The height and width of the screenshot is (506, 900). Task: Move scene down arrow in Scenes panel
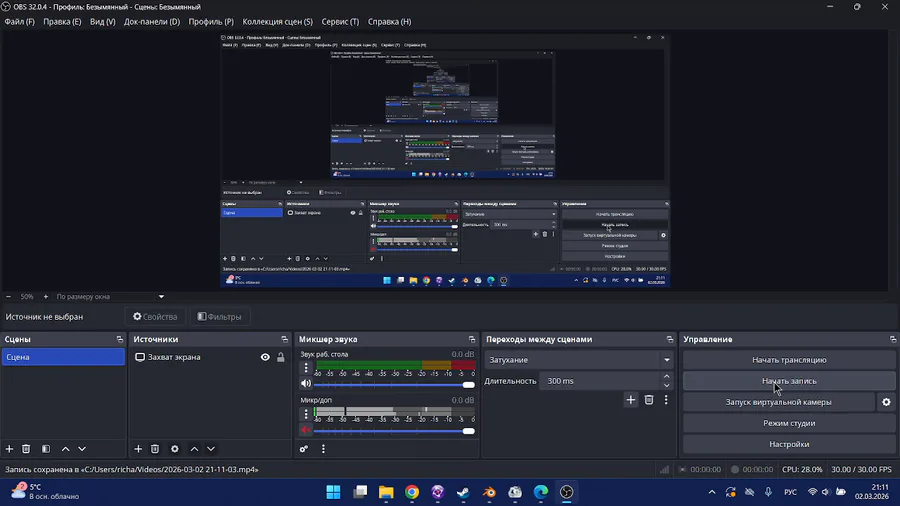82,449
